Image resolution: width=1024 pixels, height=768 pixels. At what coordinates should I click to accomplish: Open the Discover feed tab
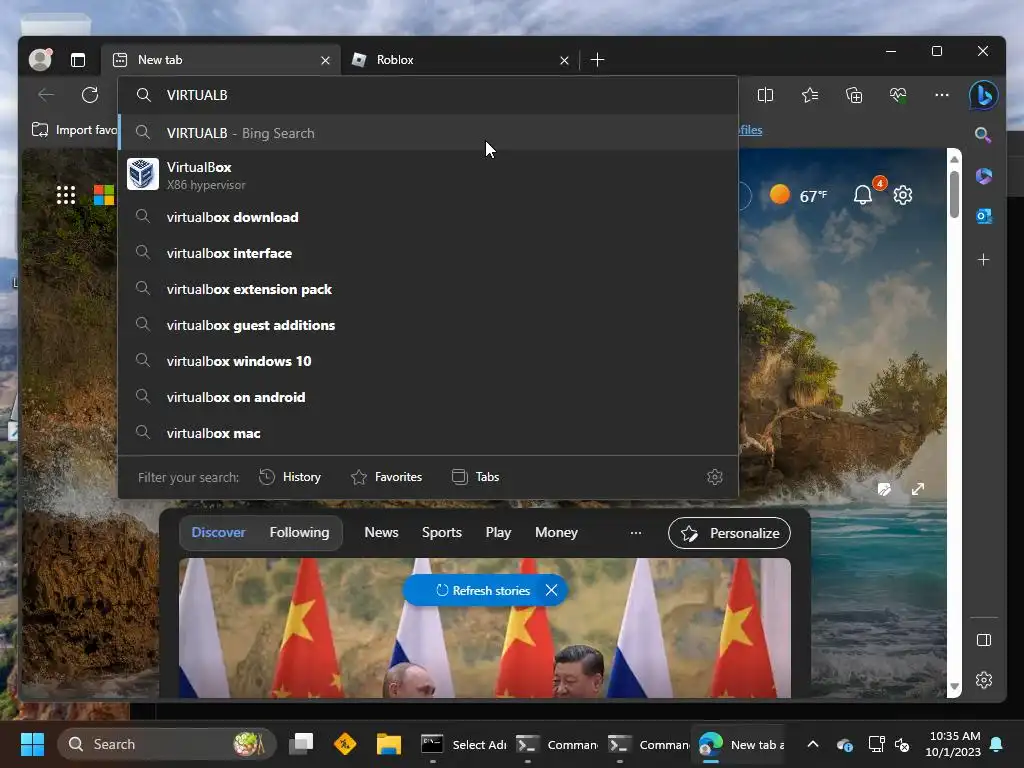[x=218, y=532]
